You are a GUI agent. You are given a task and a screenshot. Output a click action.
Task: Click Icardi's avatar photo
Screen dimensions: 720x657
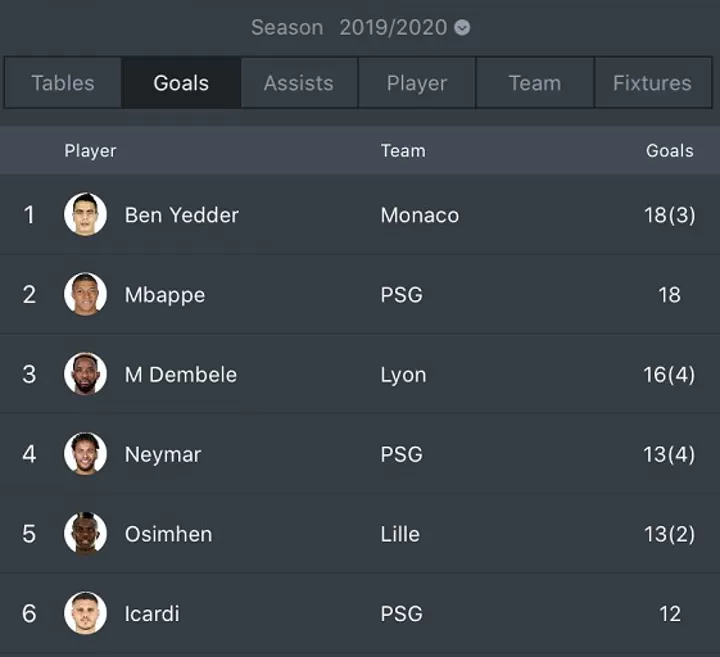point(85,613)
